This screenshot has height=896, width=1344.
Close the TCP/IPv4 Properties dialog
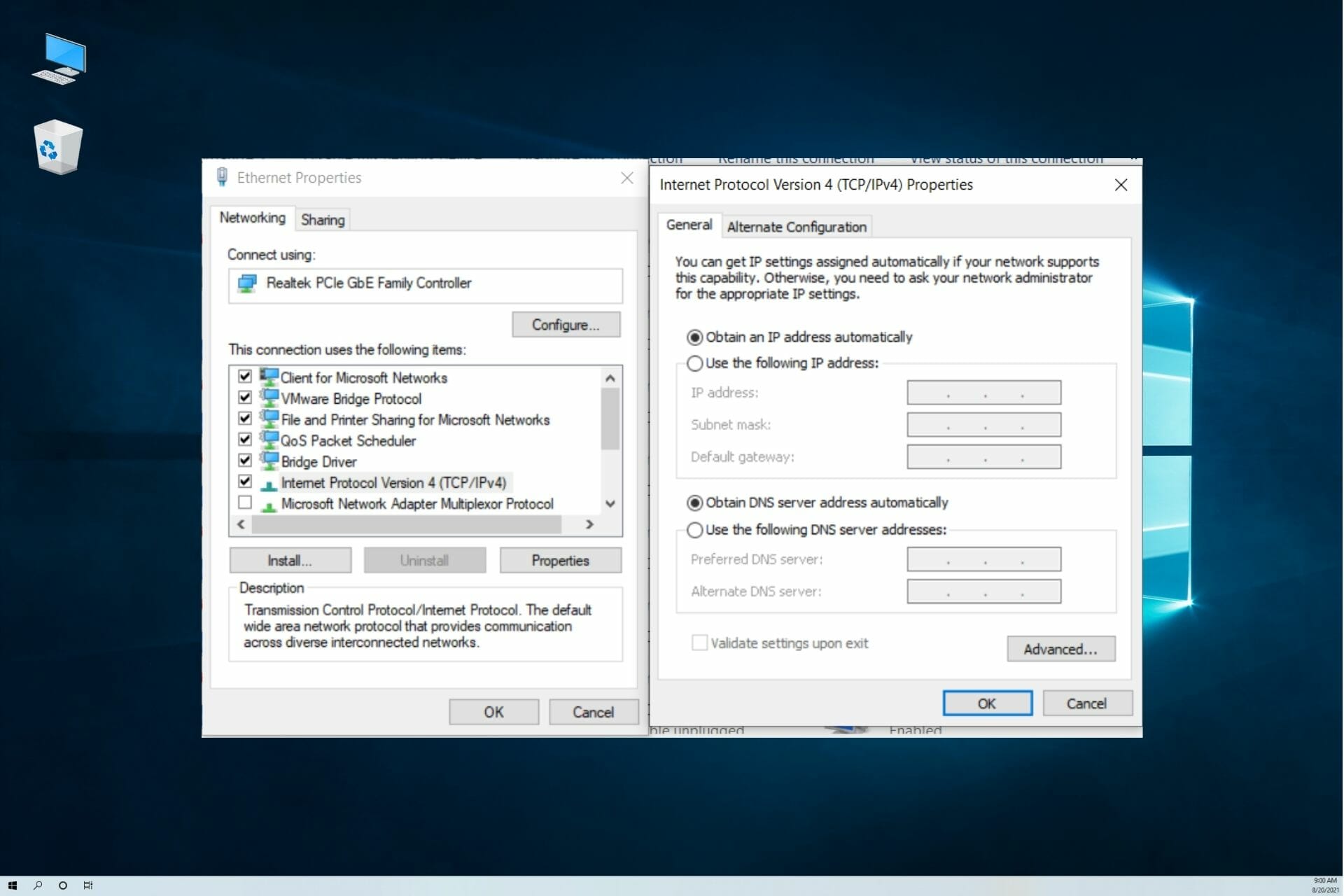pyautogui.click(x=1121, y=185)
